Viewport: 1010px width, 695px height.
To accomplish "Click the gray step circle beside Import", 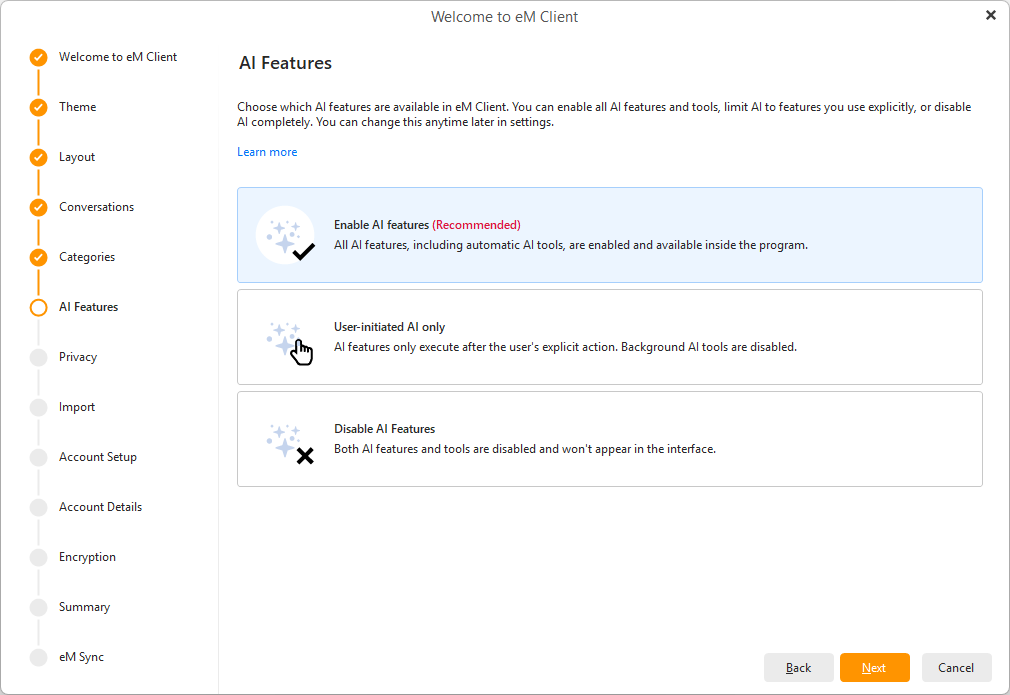I will (x=39, y=407).
